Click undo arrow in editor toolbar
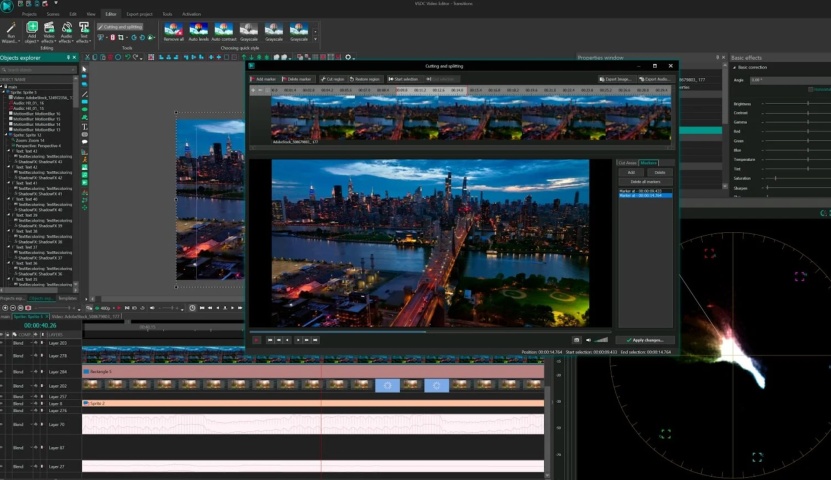The height and width of the screenshot is (480, 831). coord(127,57)
